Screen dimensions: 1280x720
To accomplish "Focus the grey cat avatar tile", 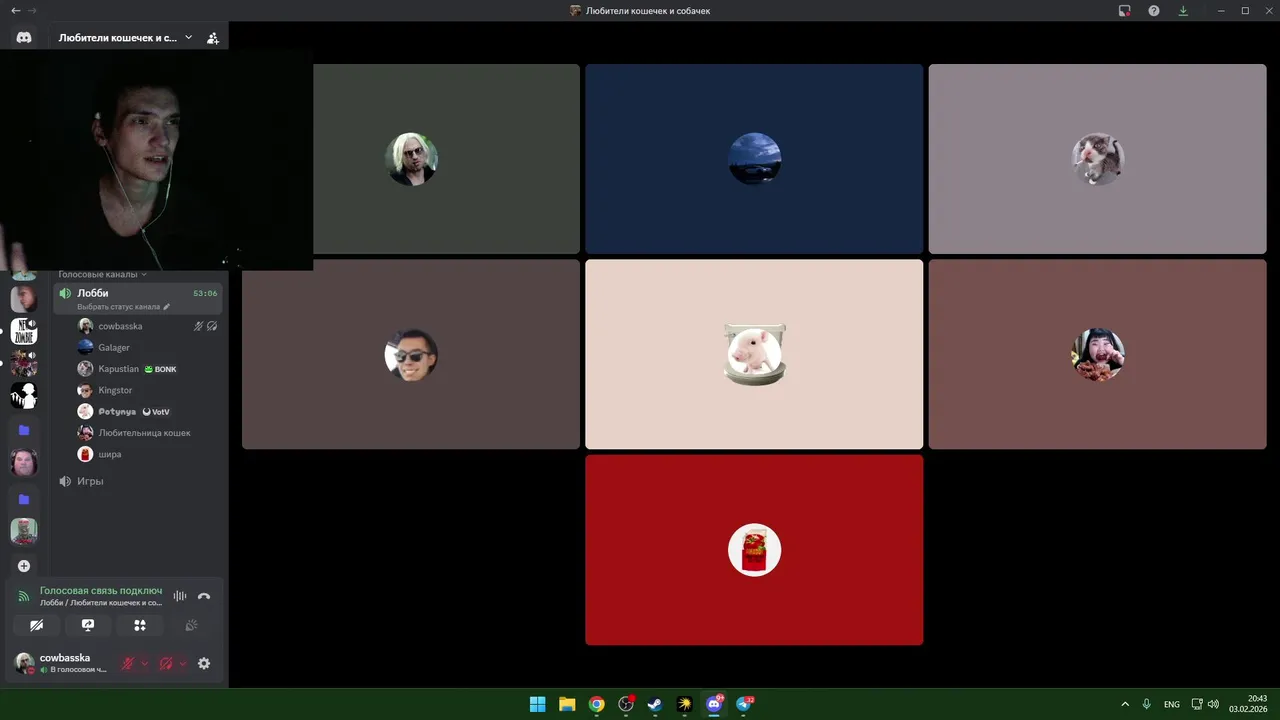I will 1097,159.
